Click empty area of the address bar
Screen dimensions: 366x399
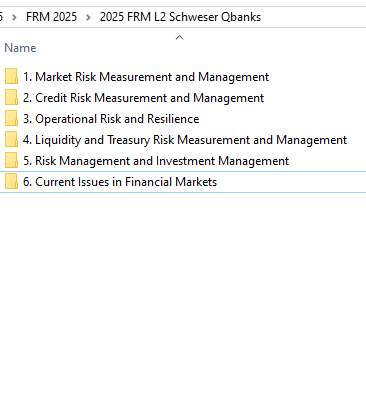coord(313,17)
